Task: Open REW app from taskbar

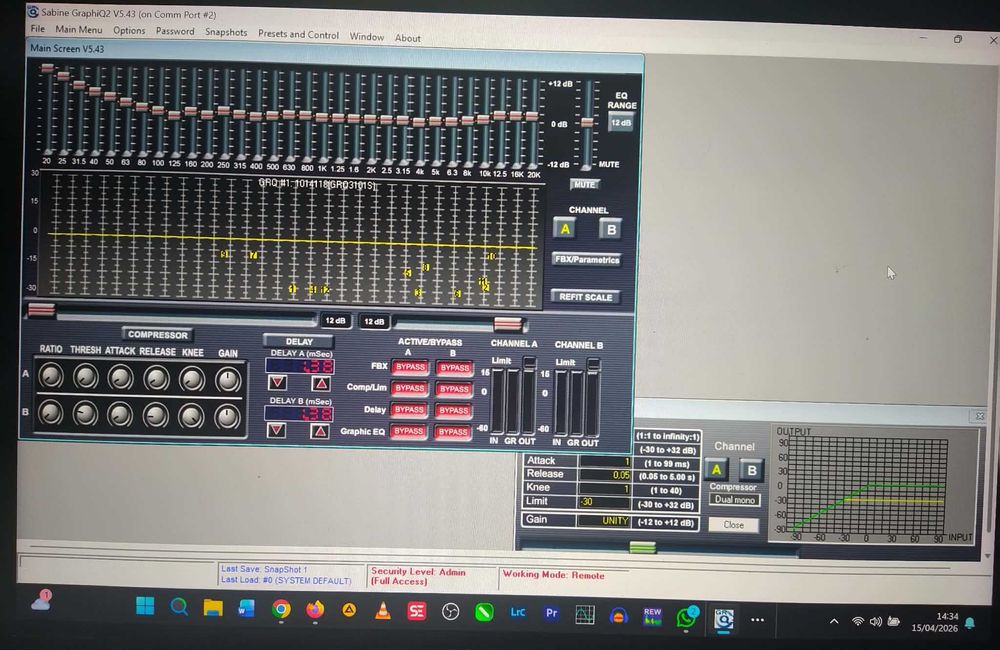Action: [x=652, y=616]
